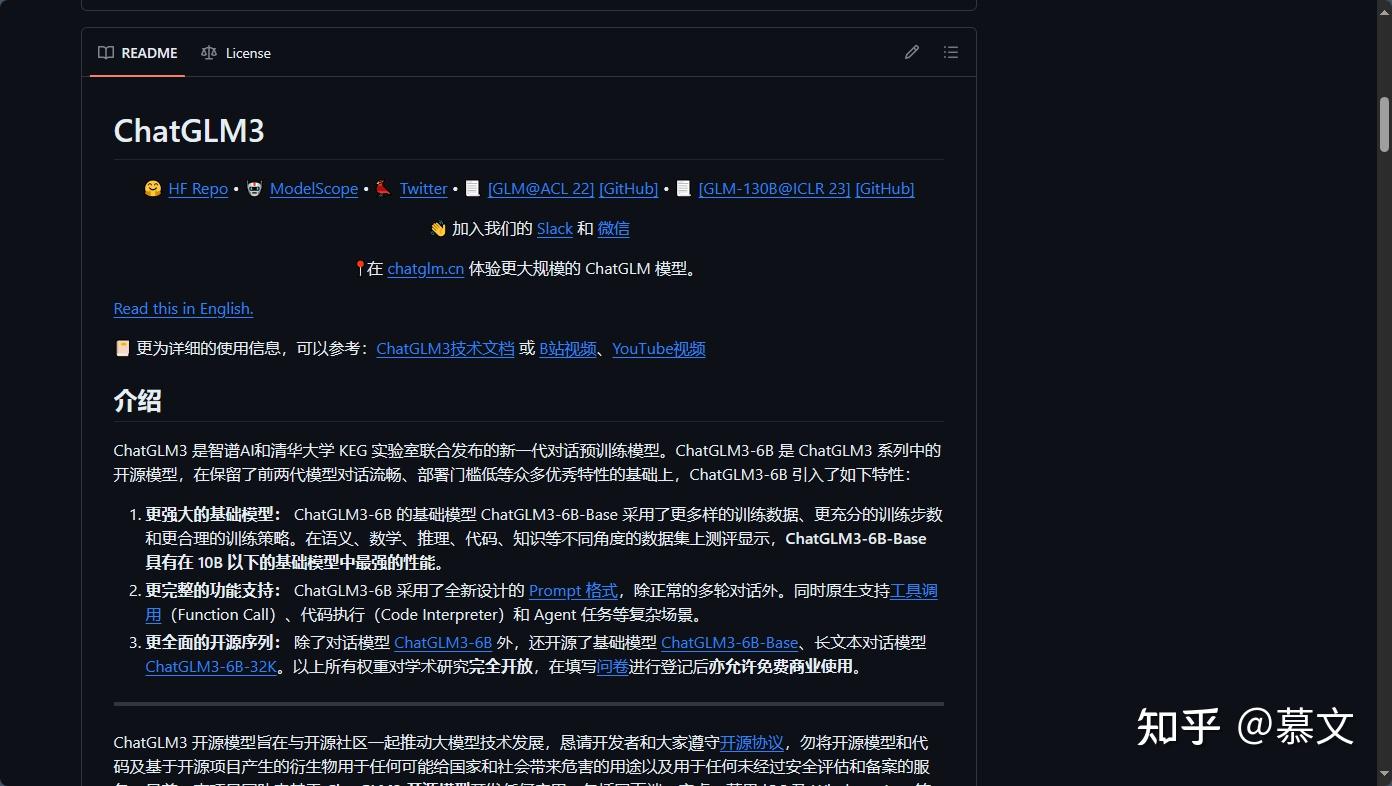The width and height of the screenshot is (1392, 786).
Task: Open the ChatGLM3技术文档 link
Action: click(x=445, y=348)
